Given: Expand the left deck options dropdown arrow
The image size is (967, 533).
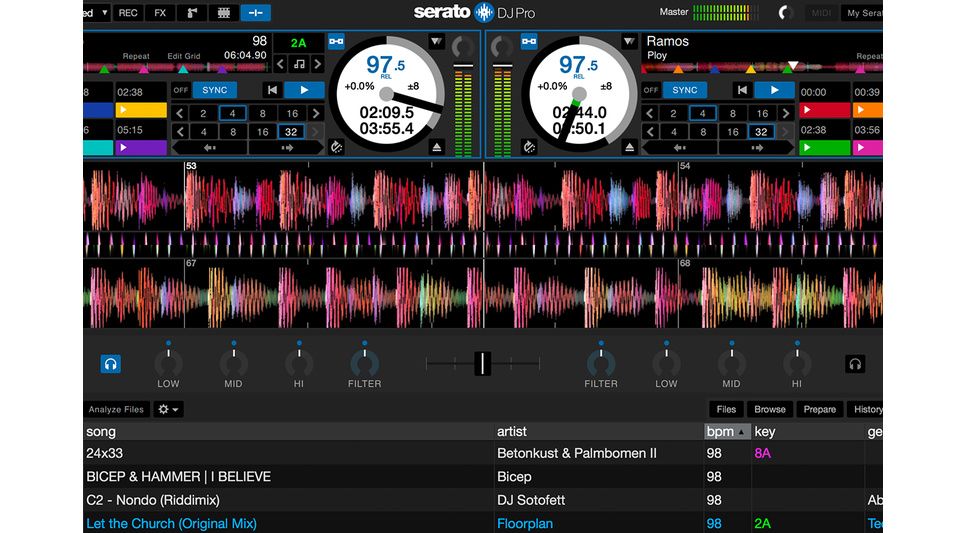Looking at the screenshot, I should click(437, 42).
